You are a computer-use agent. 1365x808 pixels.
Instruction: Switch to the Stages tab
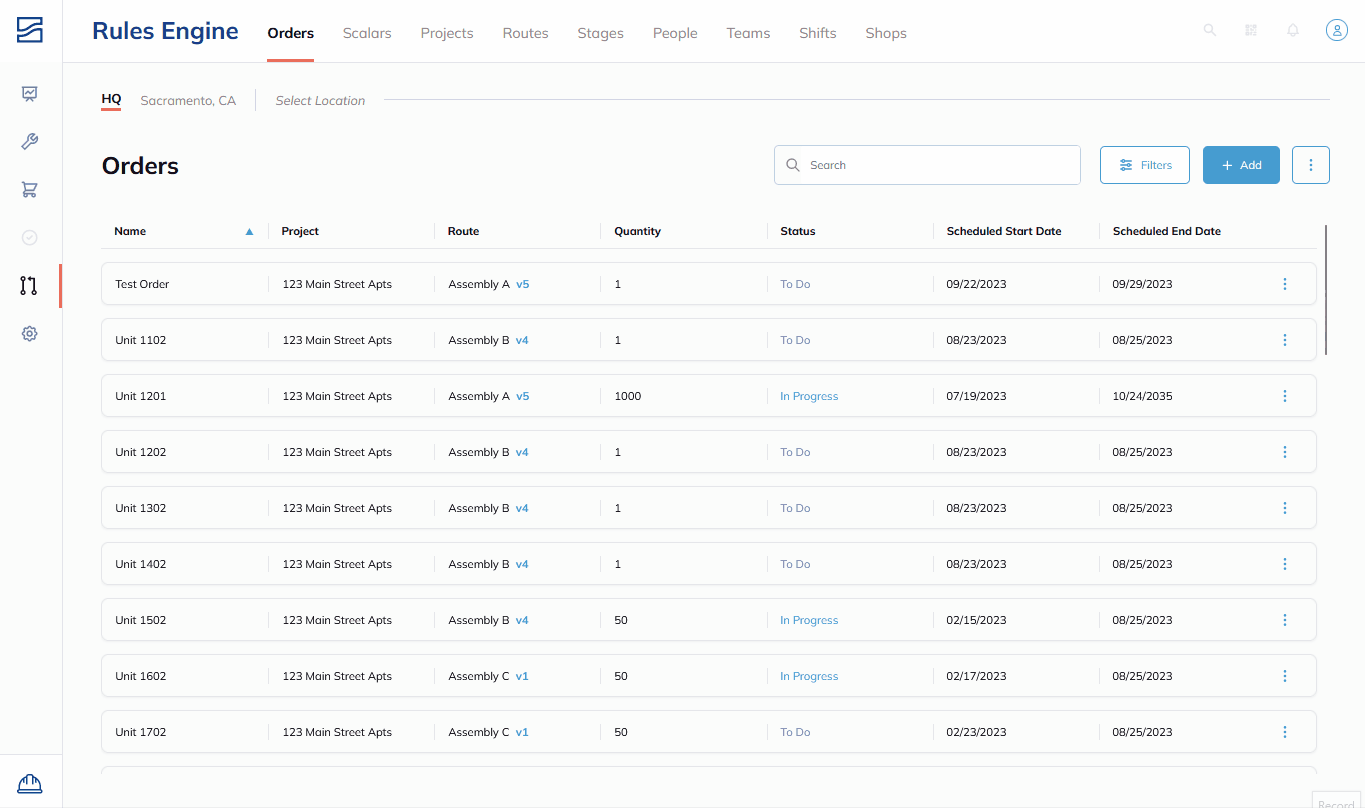[x=600, y=33]
